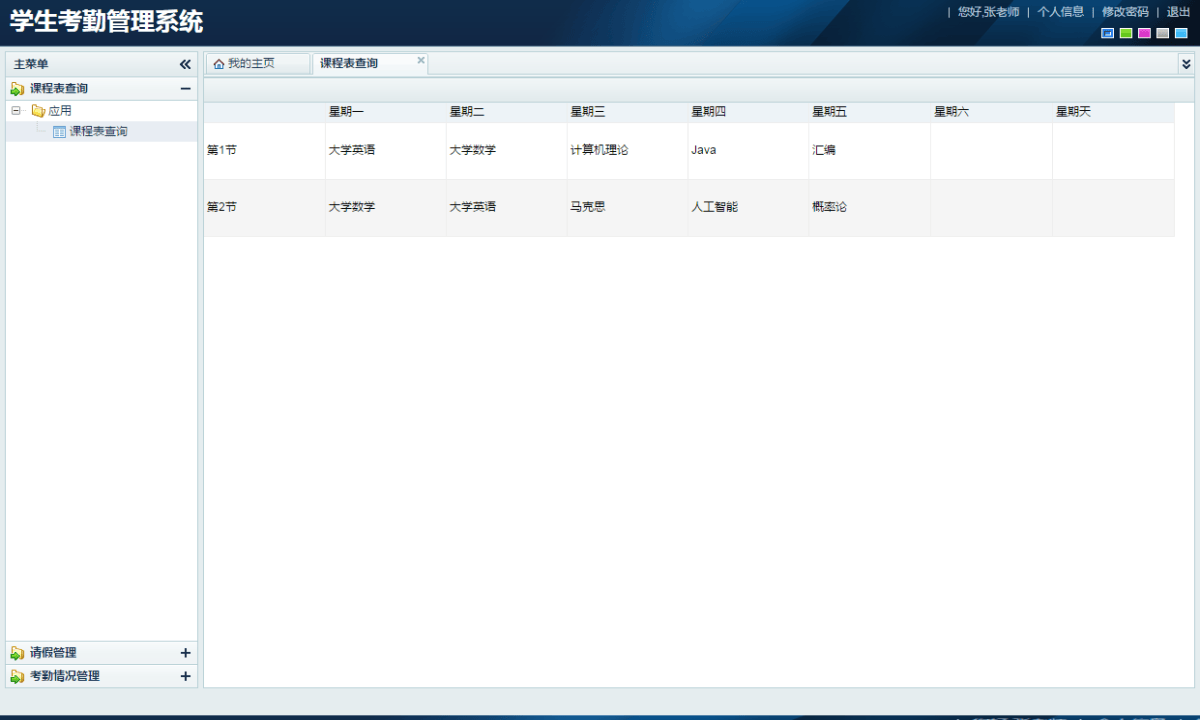Collapse the 课程表查询 section using its minus toggle

(x=185, y=88)
